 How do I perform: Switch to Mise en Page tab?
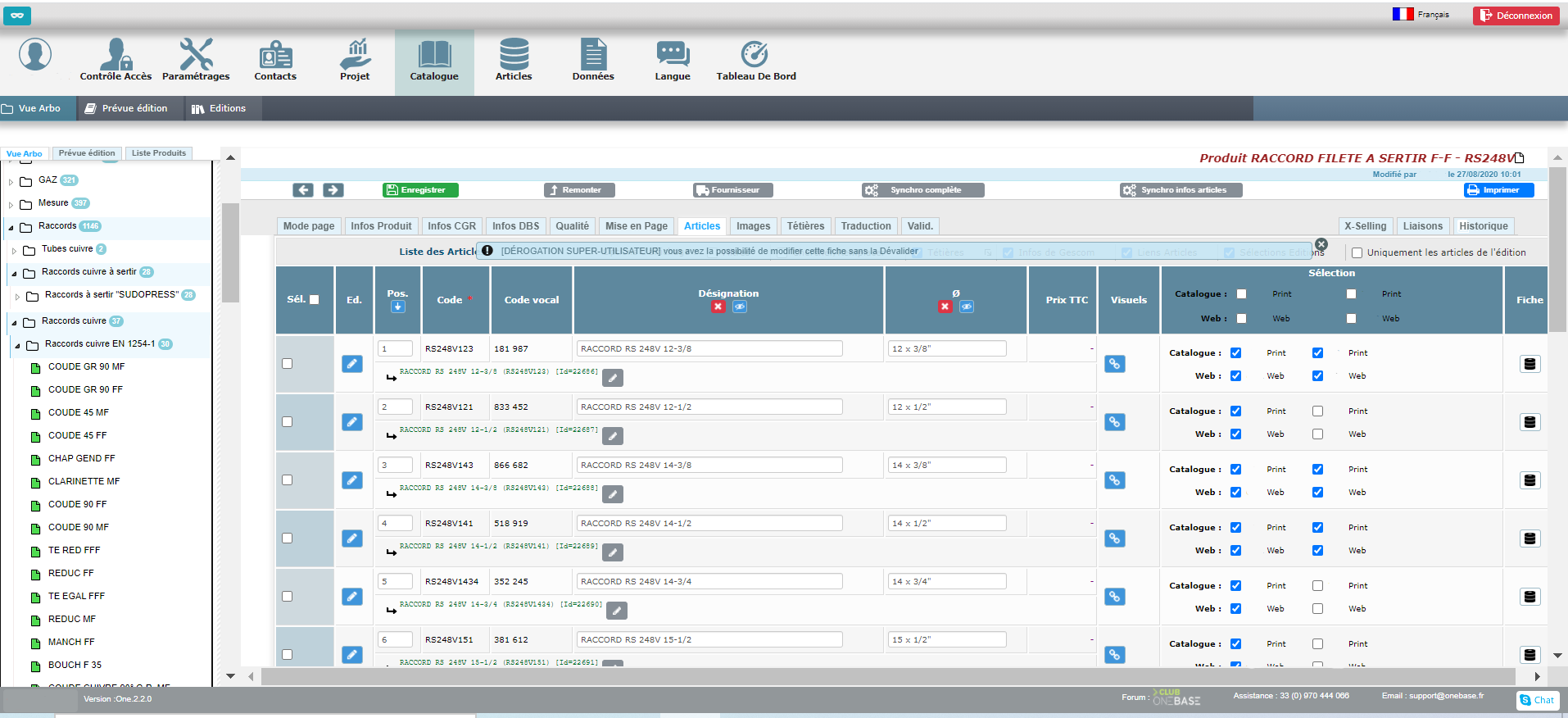pyautogui.click(x=637, y=226)
